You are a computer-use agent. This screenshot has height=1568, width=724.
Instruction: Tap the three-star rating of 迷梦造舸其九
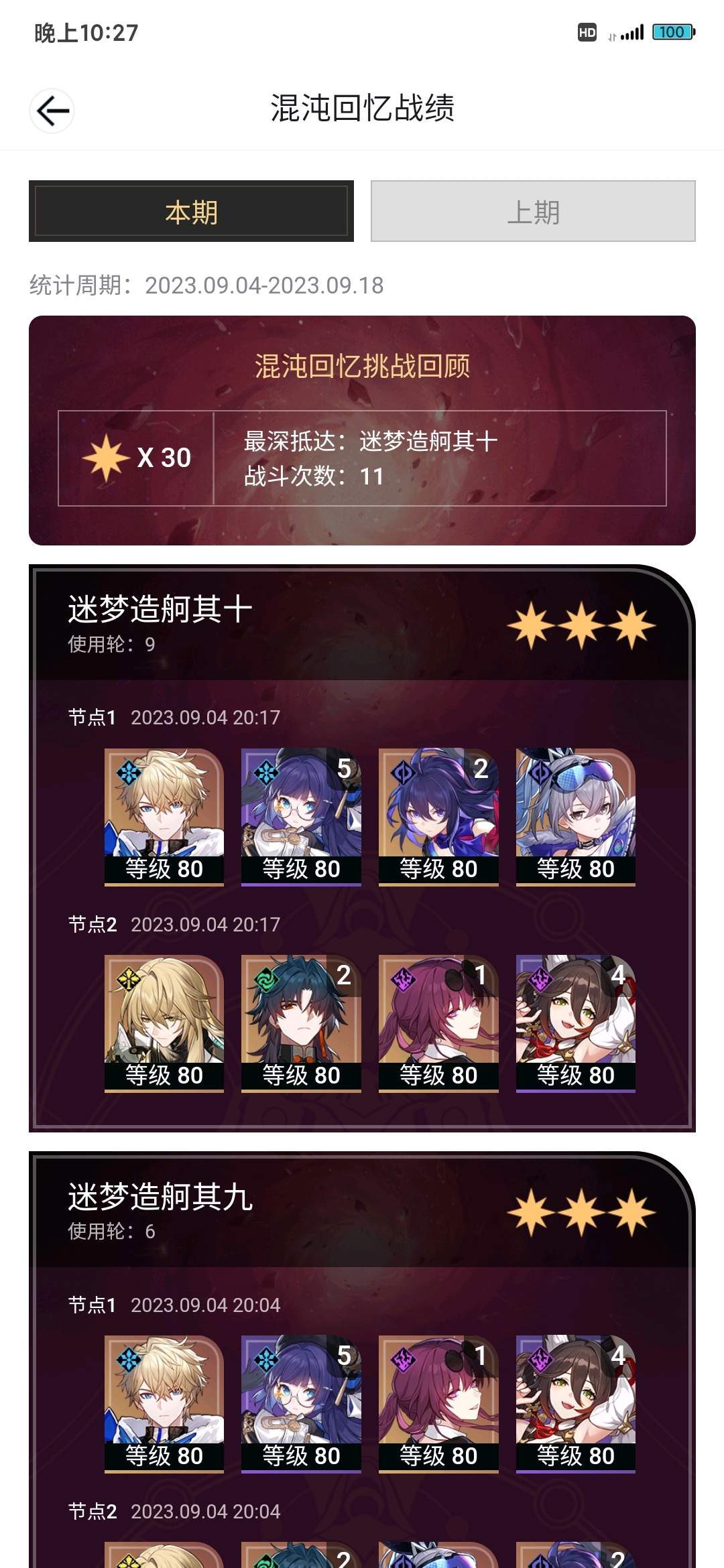click(581, 1213)
